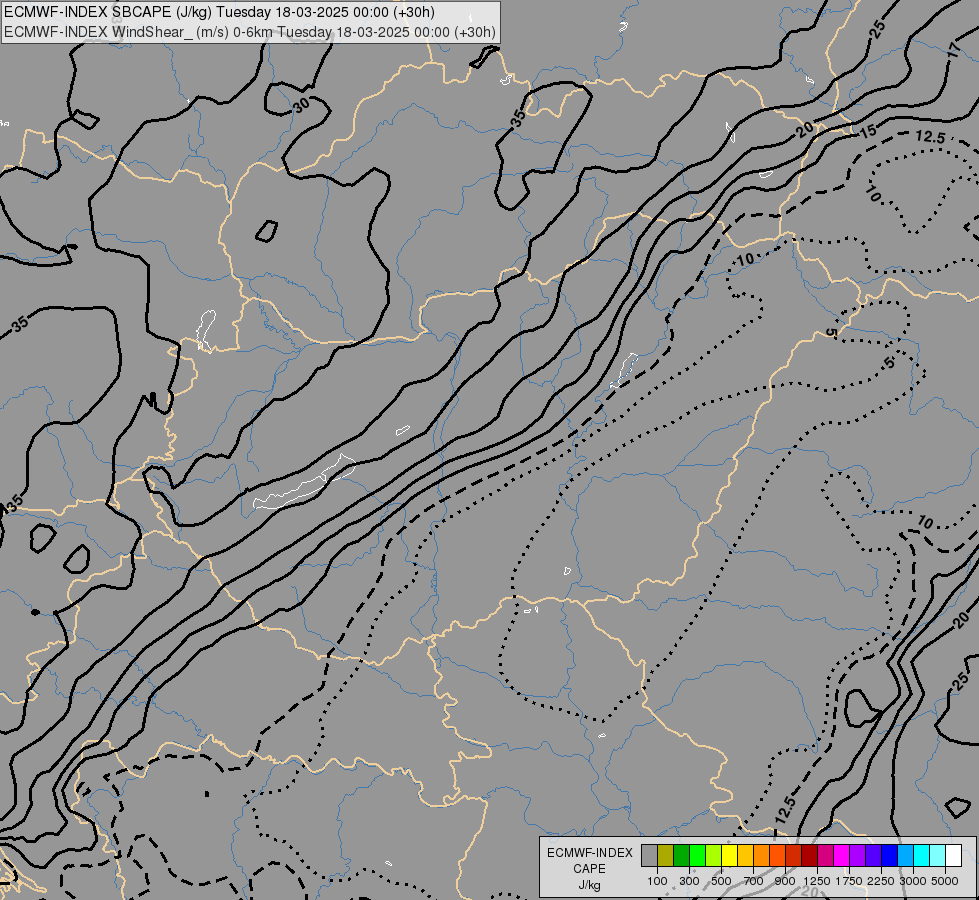Click the bright green legend swatch
Viewport: 979px width, 900px height.
pyautogui.click(x=697, y=856)
